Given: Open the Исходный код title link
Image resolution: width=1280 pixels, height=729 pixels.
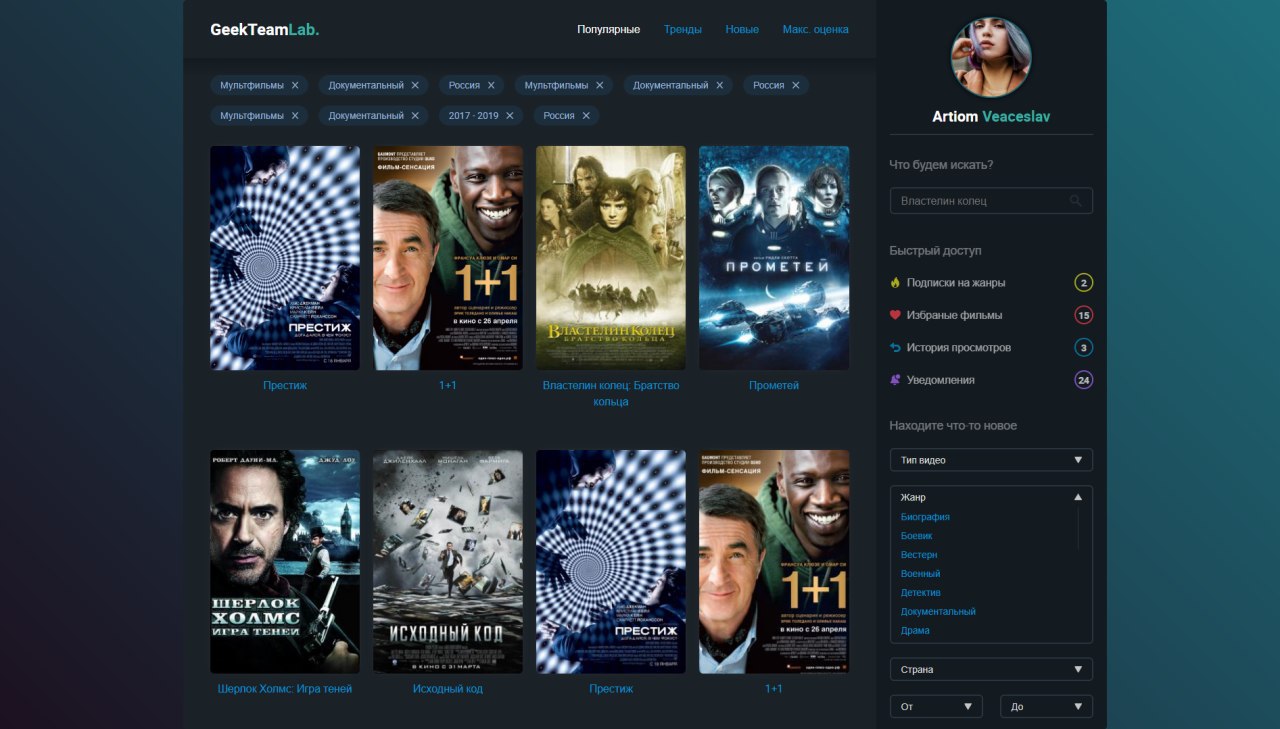Looking at the screenshot, I should (448, 689).
